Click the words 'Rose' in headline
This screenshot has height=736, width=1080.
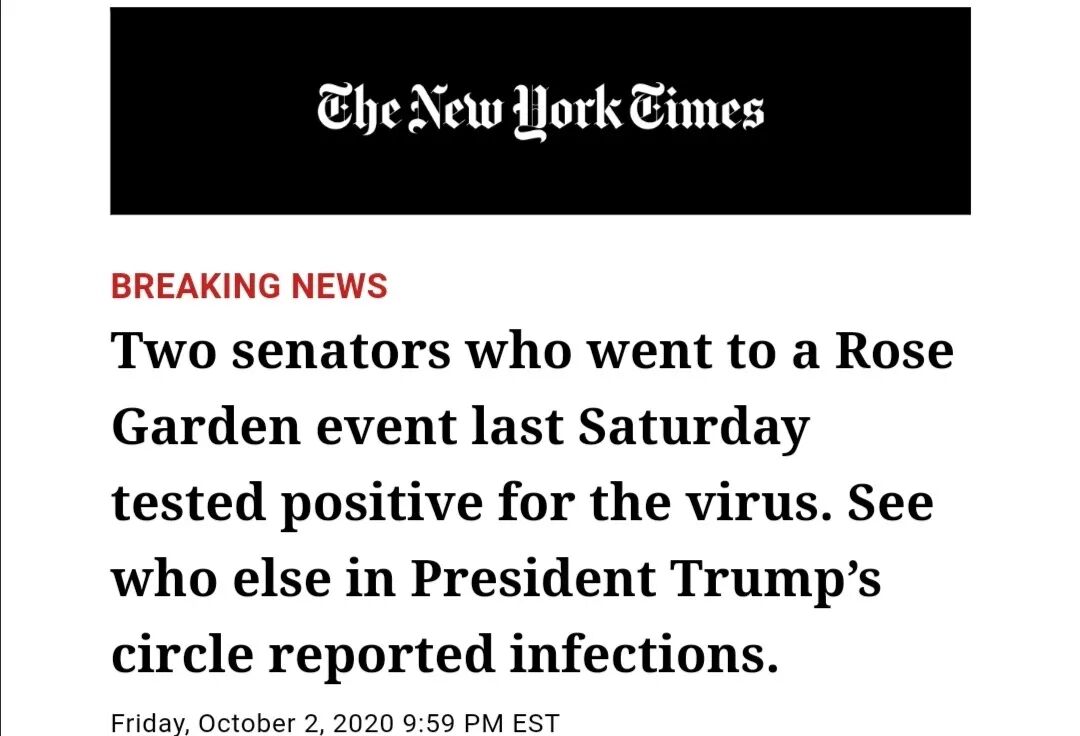[894, 351]
